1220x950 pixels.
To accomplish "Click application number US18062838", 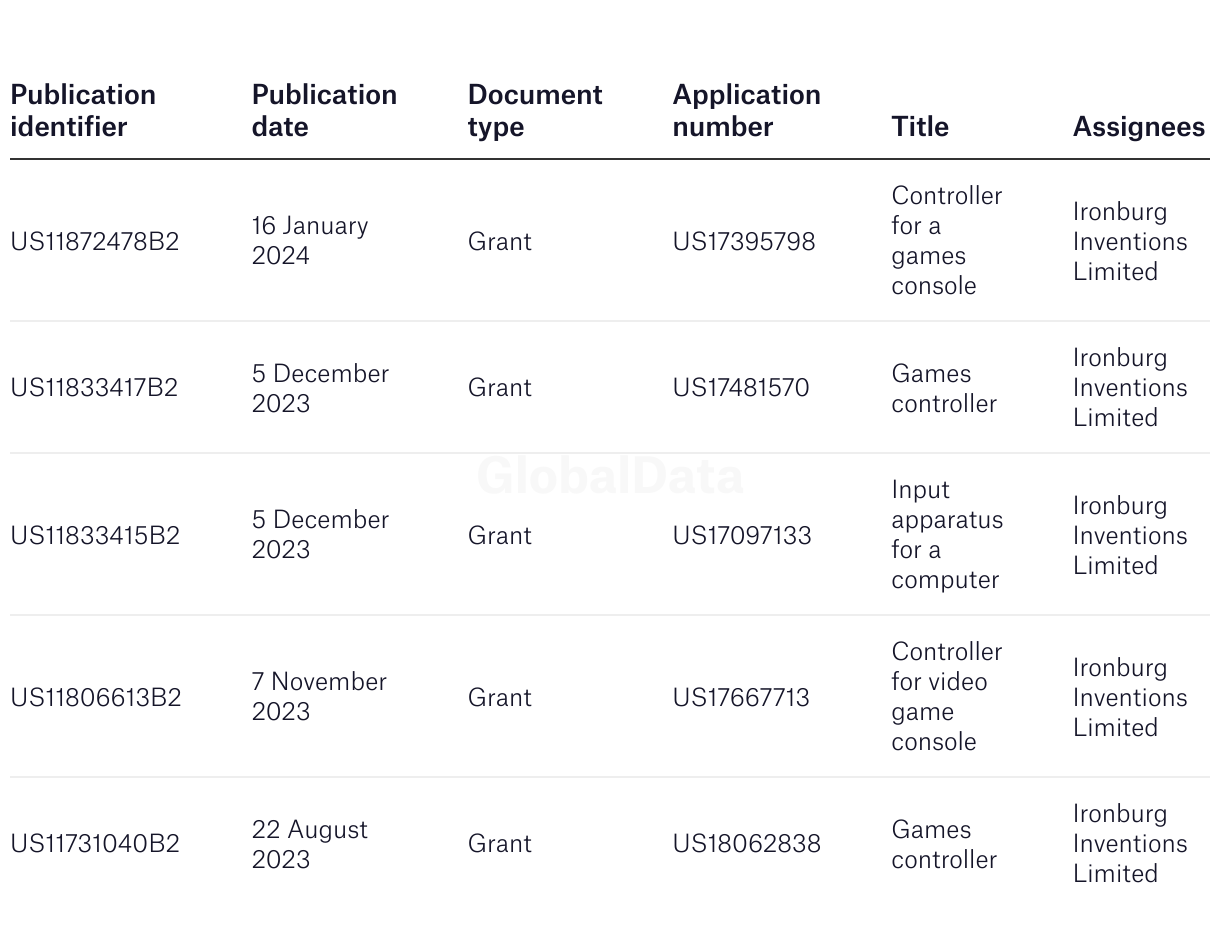I will (747, 844).
